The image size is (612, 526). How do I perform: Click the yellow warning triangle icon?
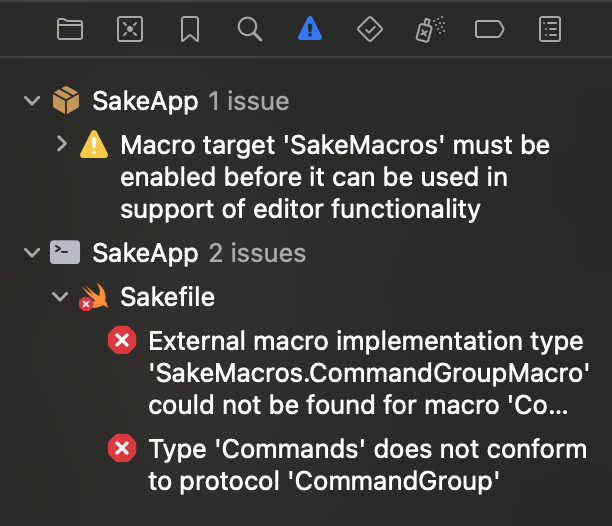pyautogui.click(x=94, y=145)
